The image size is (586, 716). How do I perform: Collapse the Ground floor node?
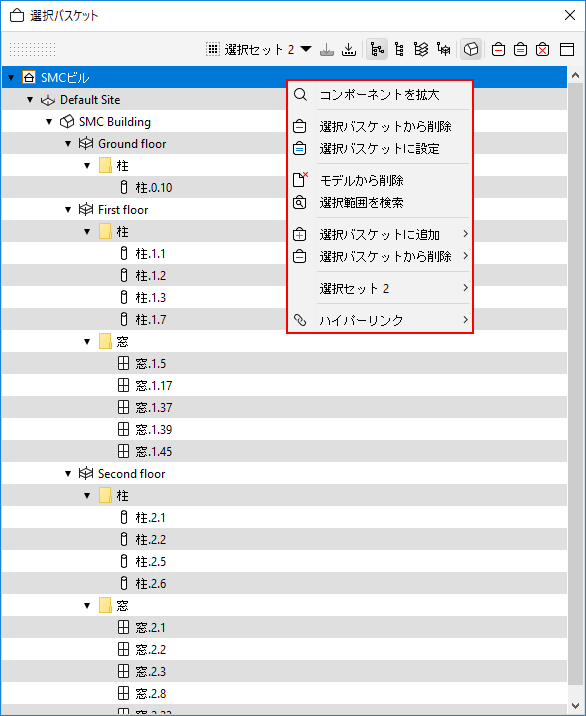(x=68, y=143)
